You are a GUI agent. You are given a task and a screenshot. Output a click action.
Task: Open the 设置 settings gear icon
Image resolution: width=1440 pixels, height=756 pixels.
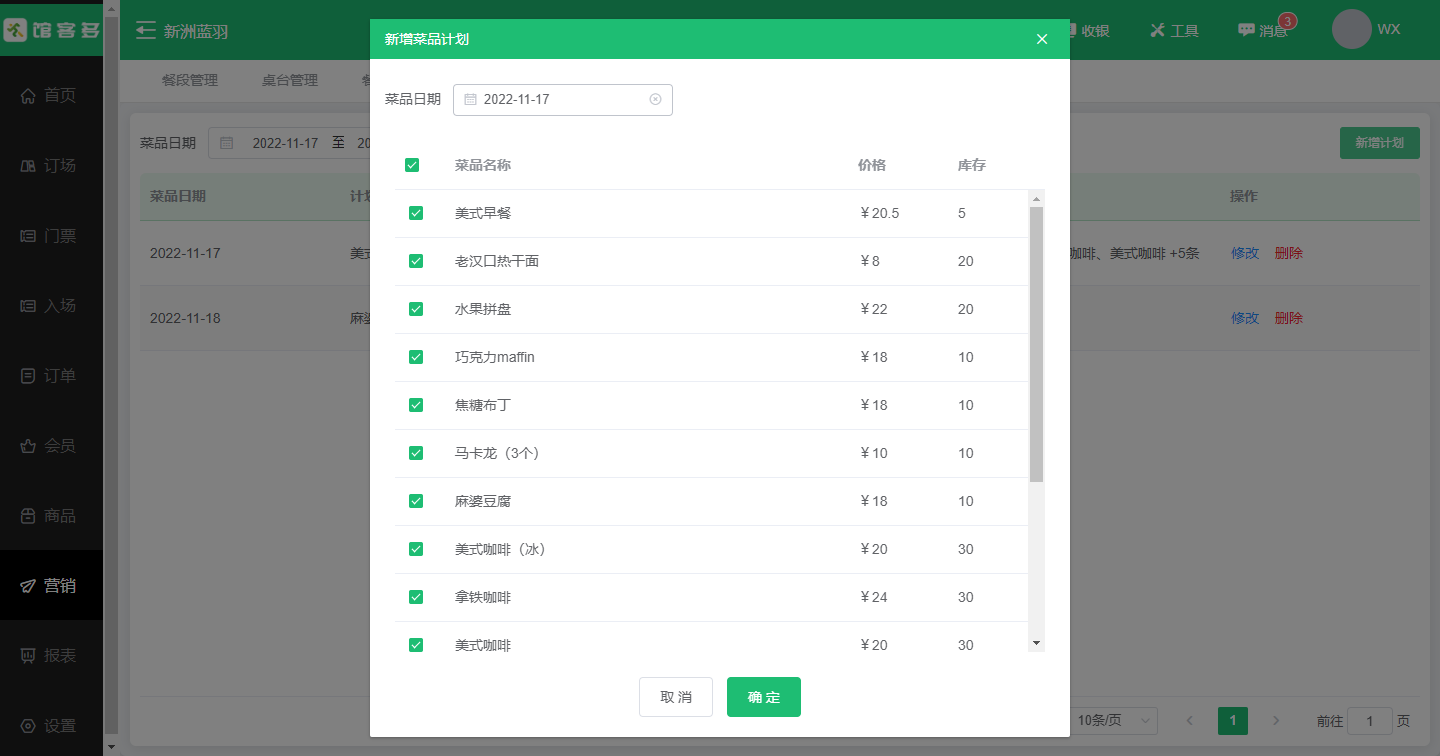click(x=28, y=726)
